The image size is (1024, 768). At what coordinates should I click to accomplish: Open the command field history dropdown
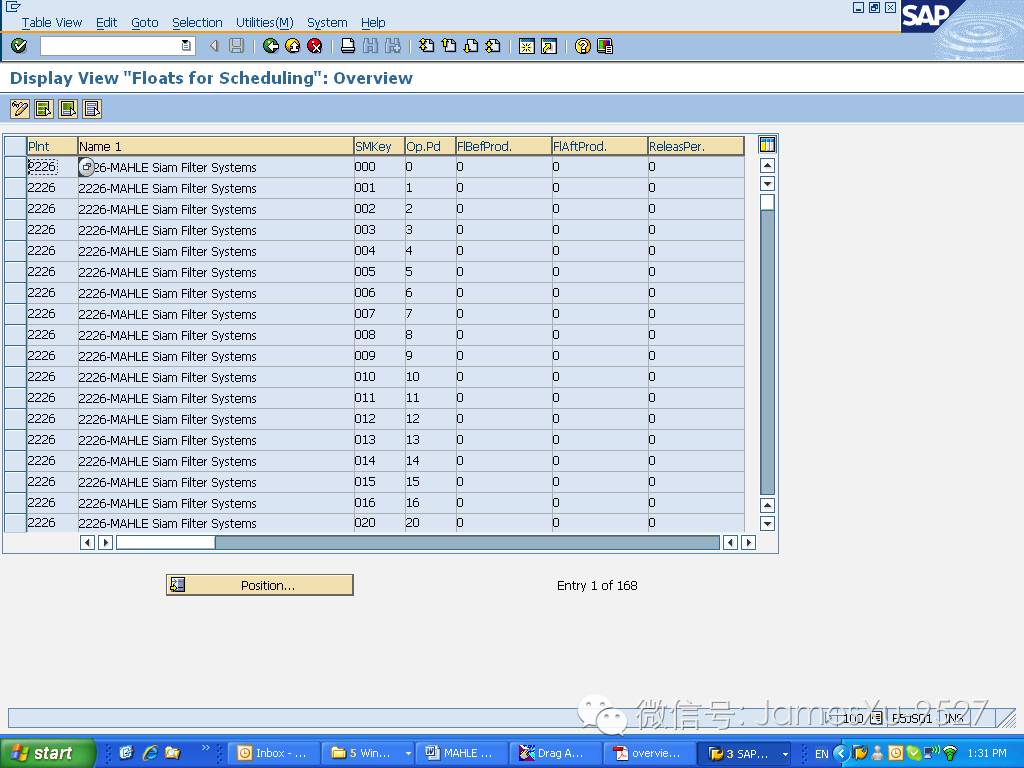(x=186, y=46)
